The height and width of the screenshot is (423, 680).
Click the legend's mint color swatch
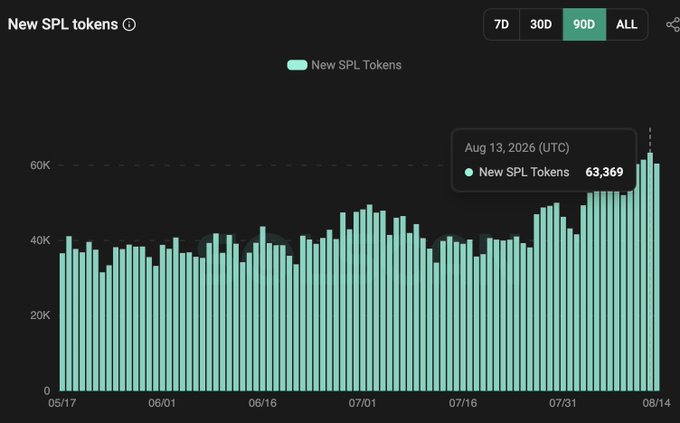(297, 65)
